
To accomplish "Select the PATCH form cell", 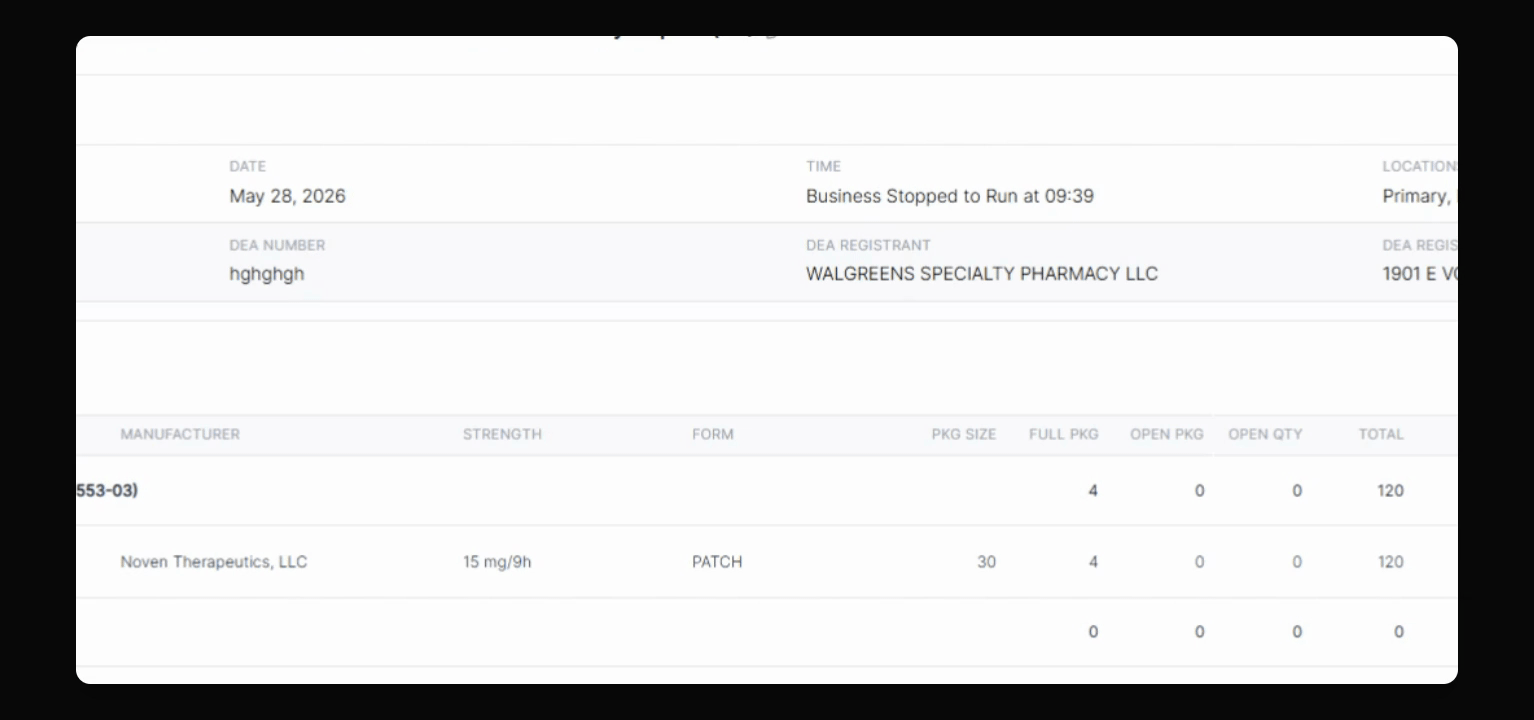I will (717, 562).
